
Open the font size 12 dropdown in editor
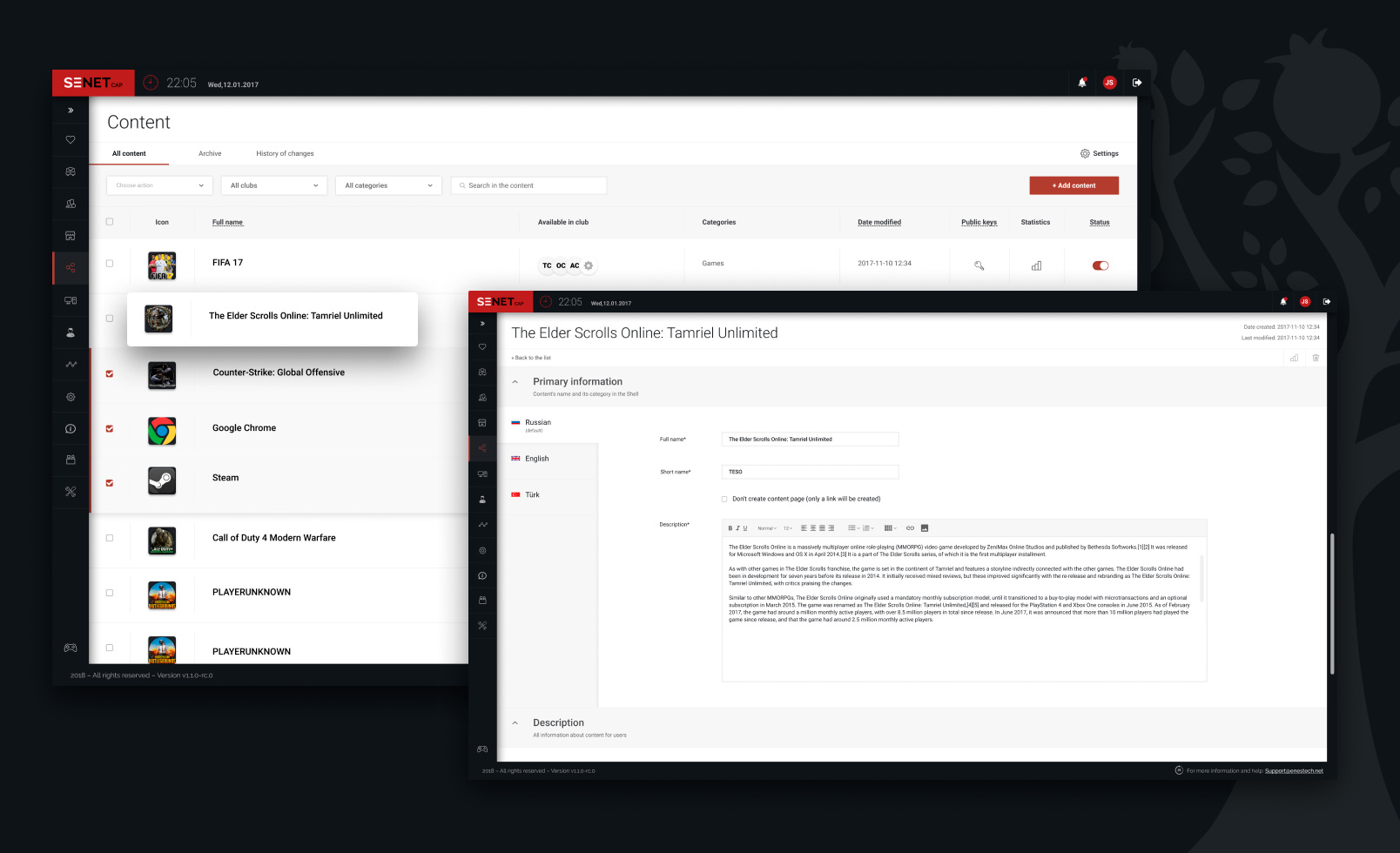pyautogui.click(x=788, y=528)
